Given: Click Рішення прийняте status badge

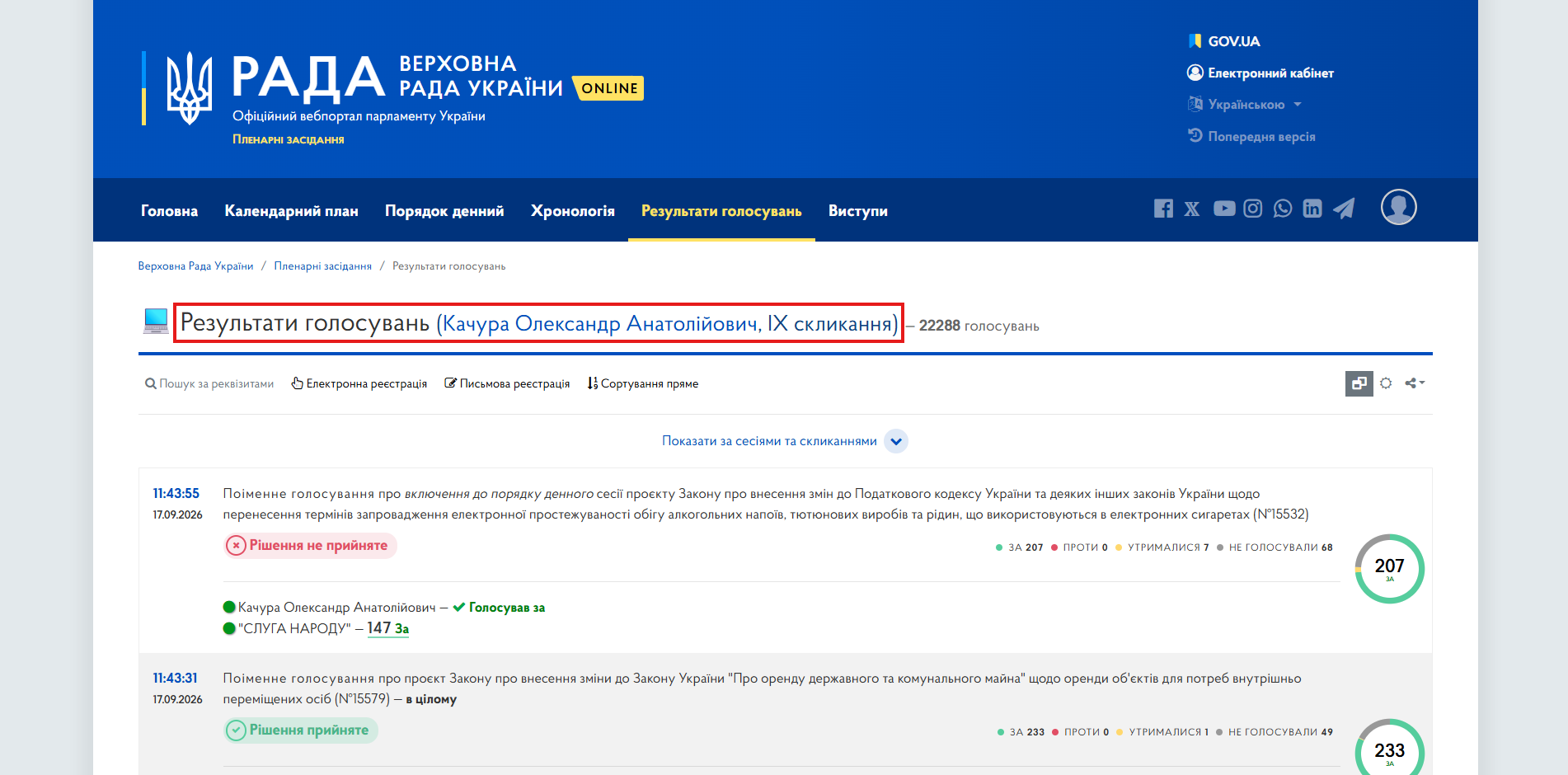Looking at the screenshot, I should [x=301, y=730].
